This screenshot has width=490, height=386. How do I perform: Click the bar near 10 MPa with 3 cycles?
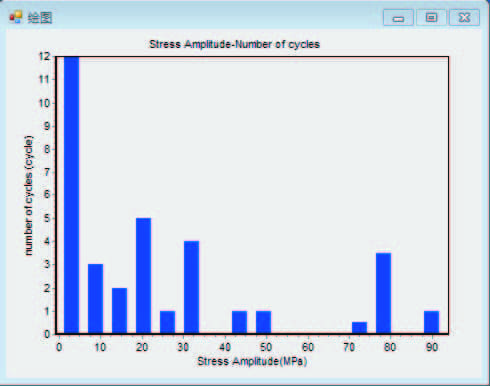pos(95,299)
